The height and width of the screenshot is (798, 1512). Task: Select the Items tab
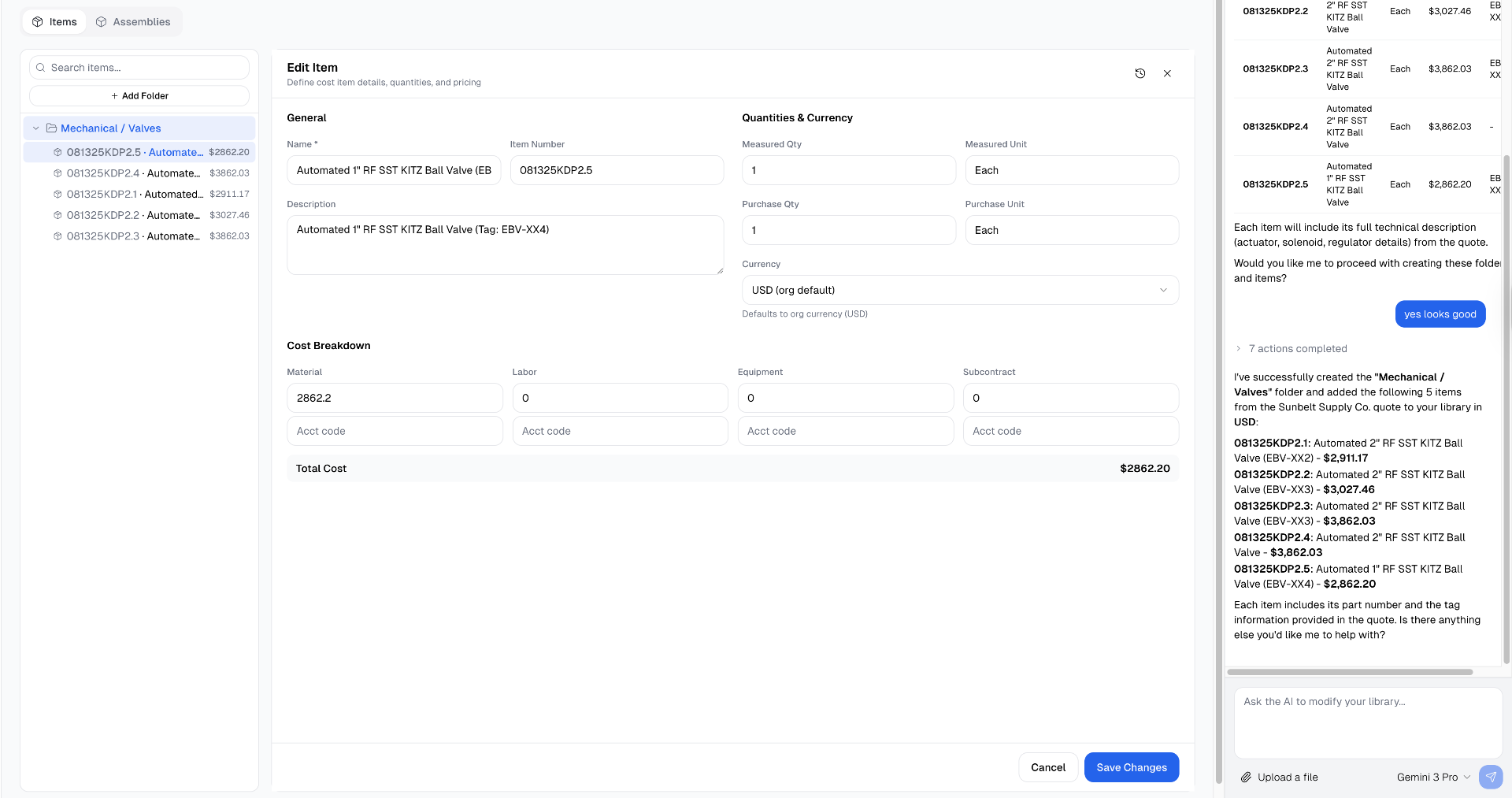pos(54,22)
